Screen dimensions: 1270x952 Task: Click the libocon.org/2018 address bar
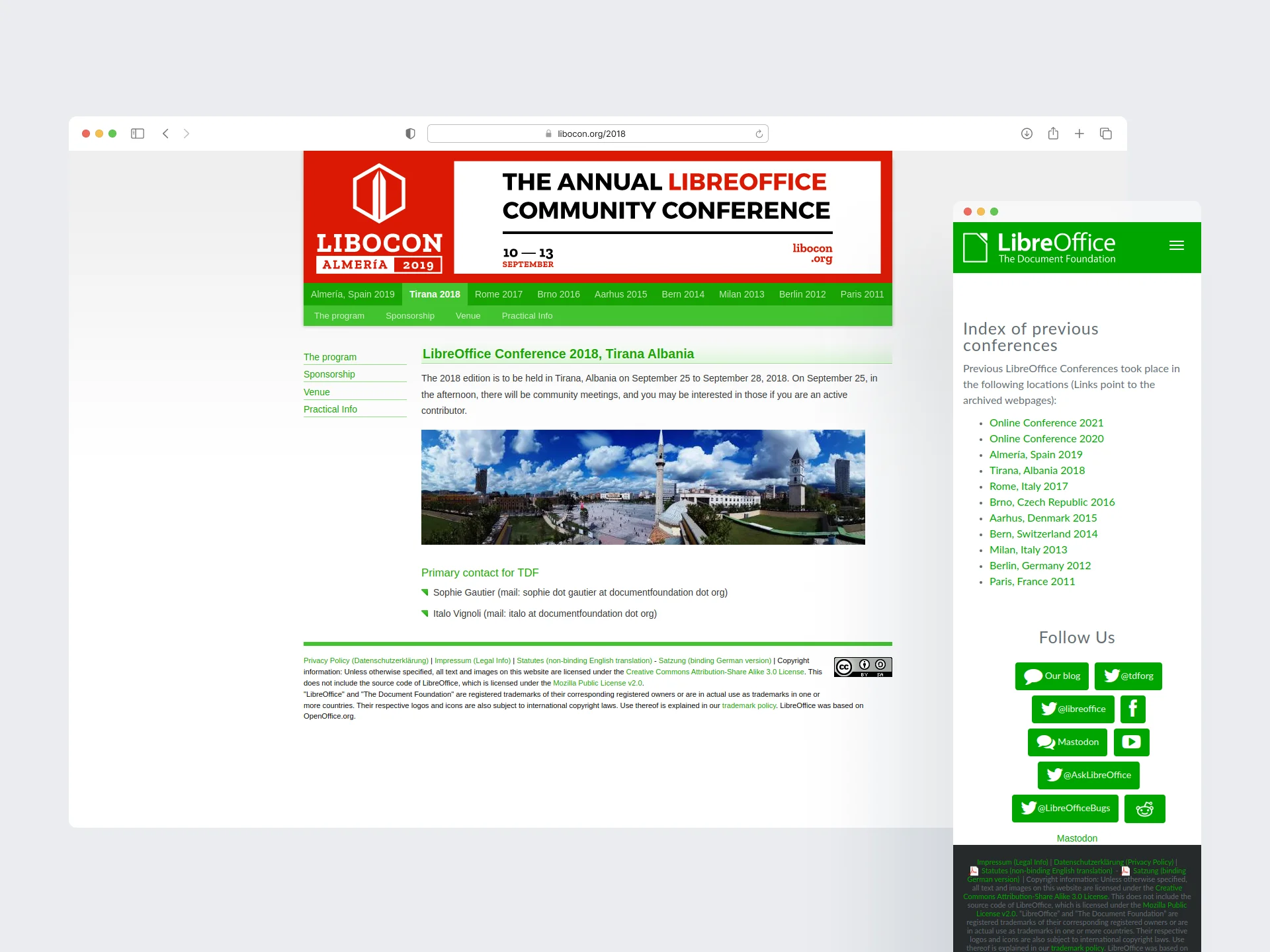coord(598,134)
